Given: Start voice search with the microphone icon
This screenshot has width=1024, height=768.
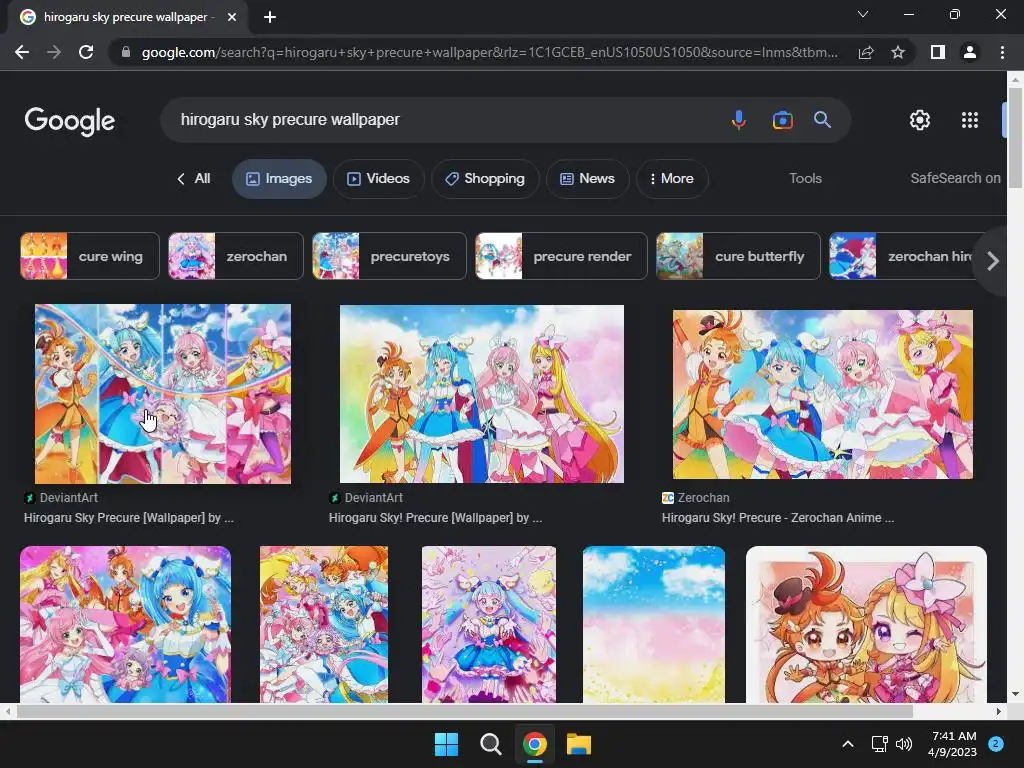Looking at the screenshot, I should [739, 120].
